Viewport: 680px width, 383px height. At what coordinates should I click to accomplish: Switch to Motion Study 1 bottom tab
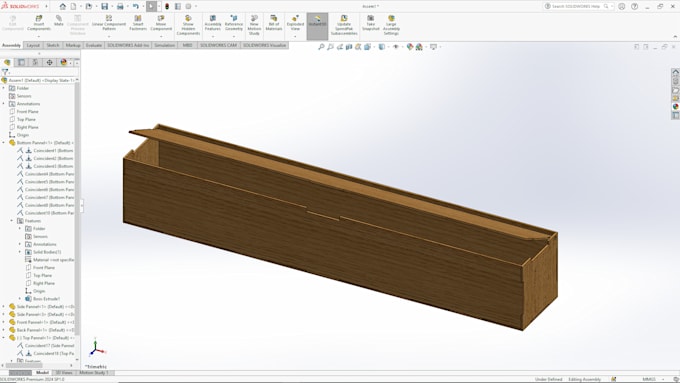(x=94, y=373)
